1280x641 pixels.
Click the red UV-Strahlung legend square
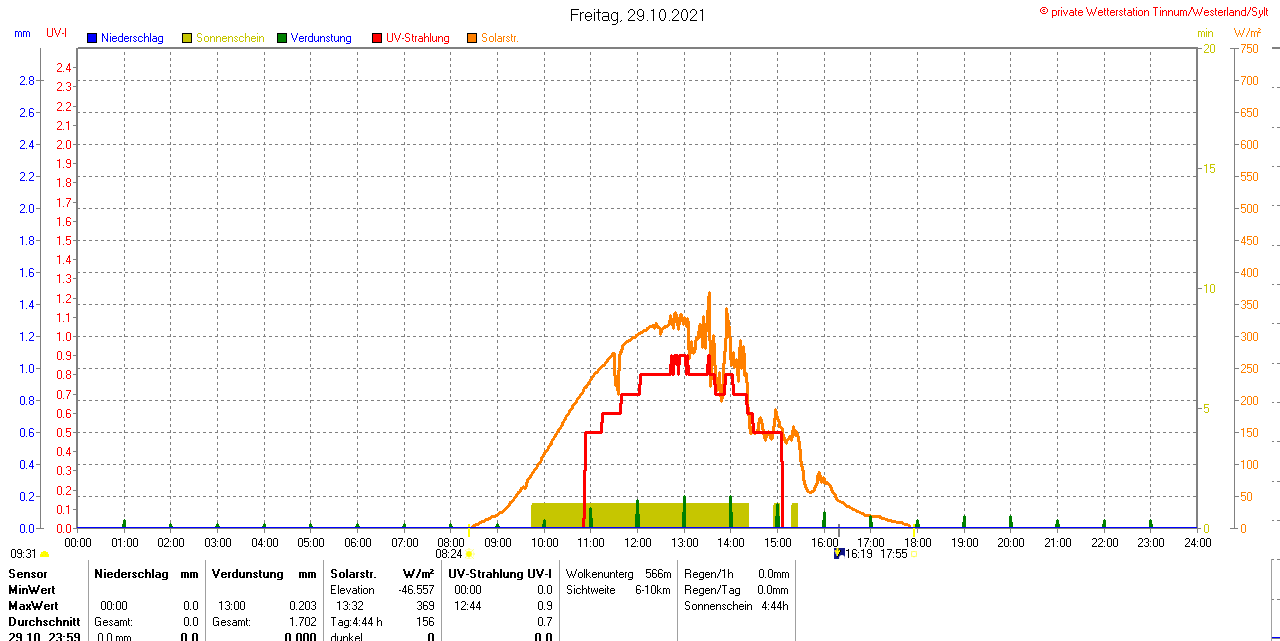point(377,39)
